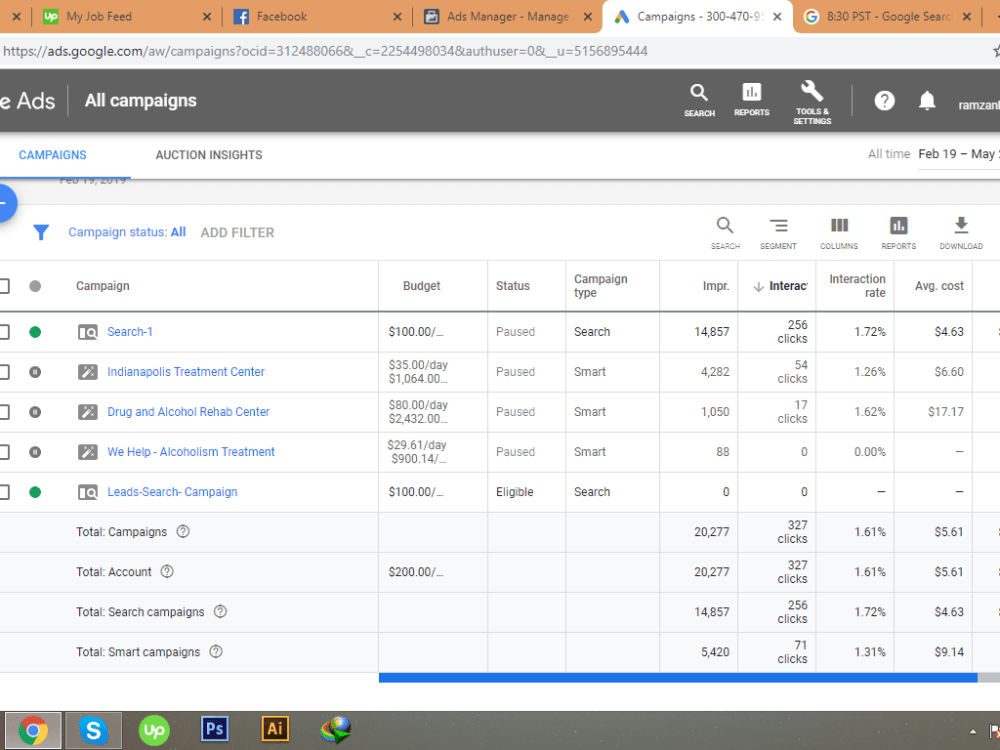
Task: Open the Search-1 campaign link
Action: point(129,332)
